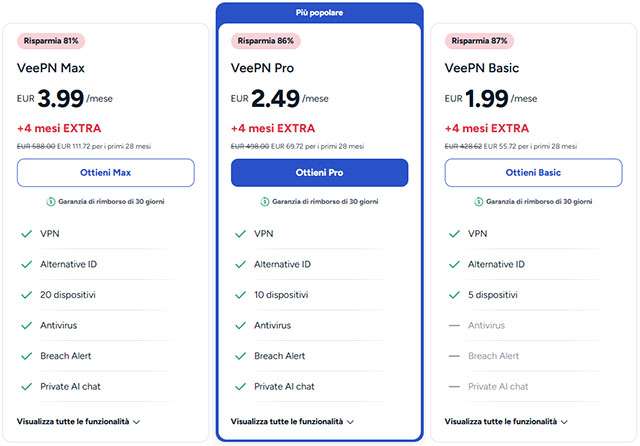Click the checkmark beside 10 dispositivi
This screenshot has height=446, width=640.
[239, 295]
